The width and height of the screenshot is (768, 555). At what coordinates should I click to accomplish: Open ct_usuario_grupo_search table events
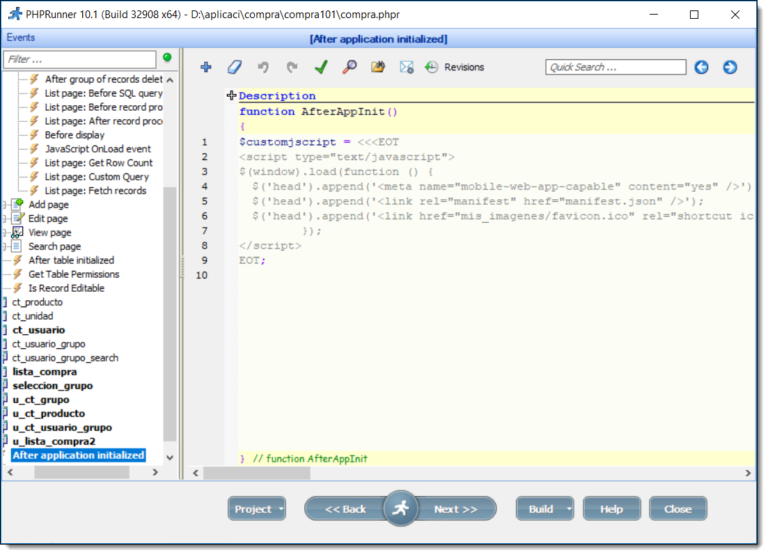pyautogui.click(x=65, y=358)
